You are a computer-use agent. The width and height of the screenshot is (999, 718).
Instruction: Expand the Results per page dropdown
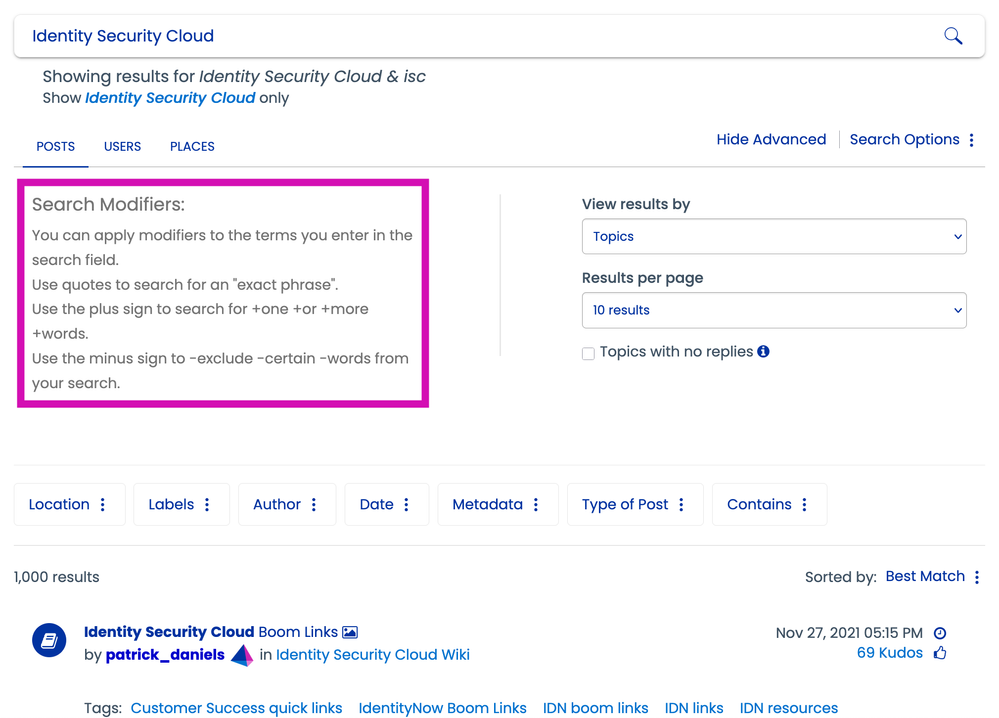pos(773,310)
